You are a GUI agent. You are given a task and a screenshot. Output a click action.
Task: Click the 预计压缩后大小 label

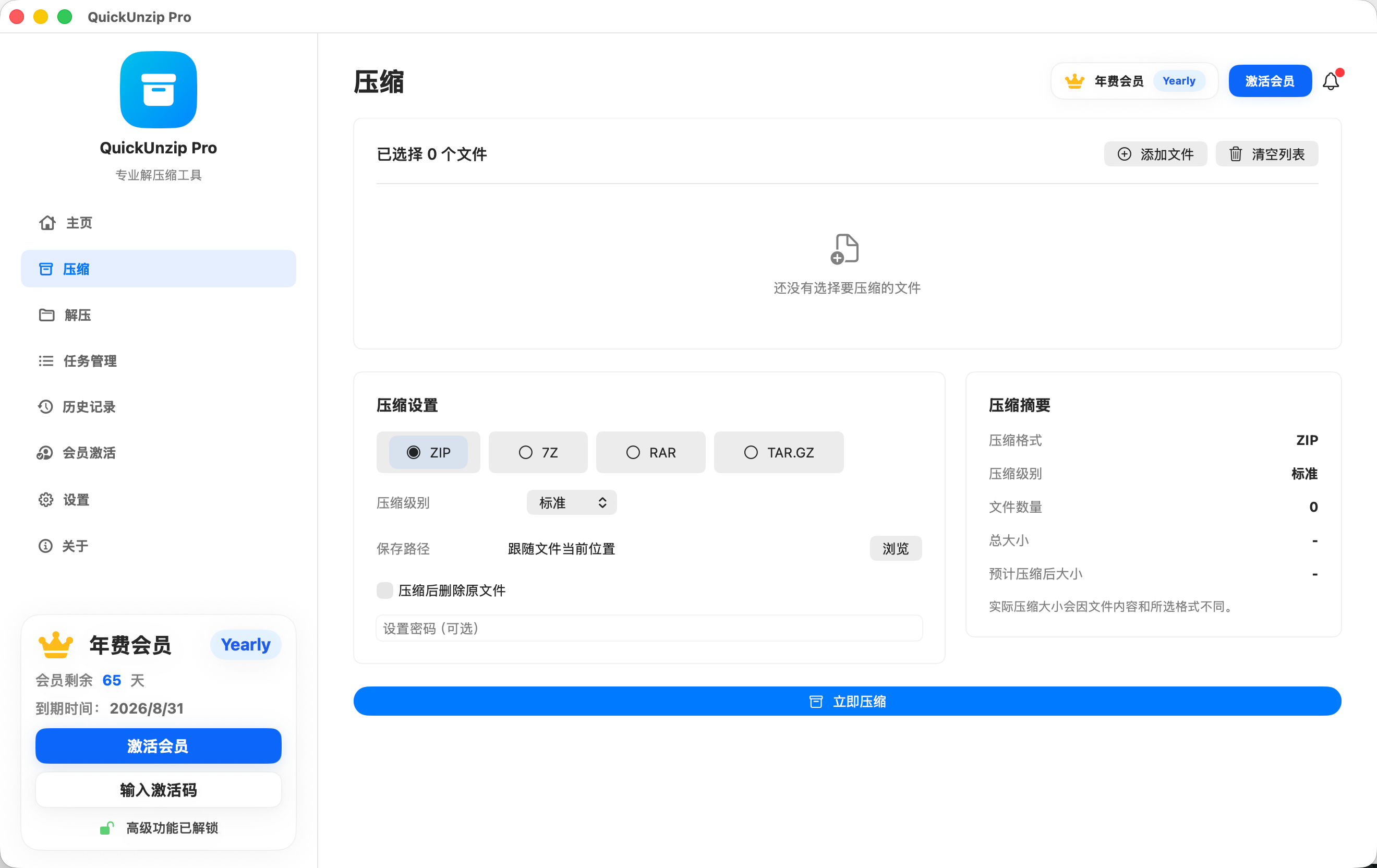pos(1035,573)
